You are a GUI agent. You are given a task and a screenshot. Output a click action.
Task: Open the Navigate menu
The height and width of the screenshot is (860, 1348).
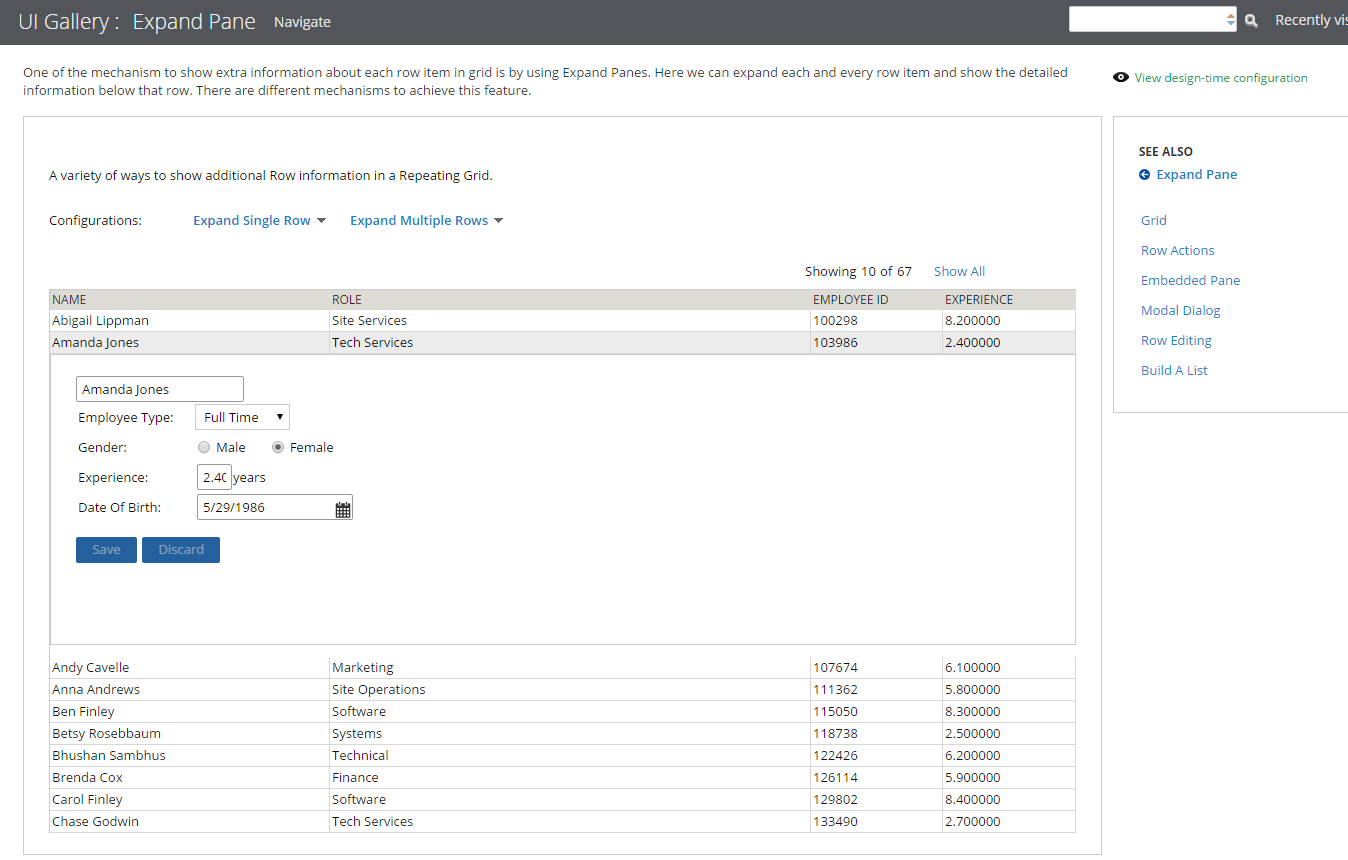click(x=302, y=22)
